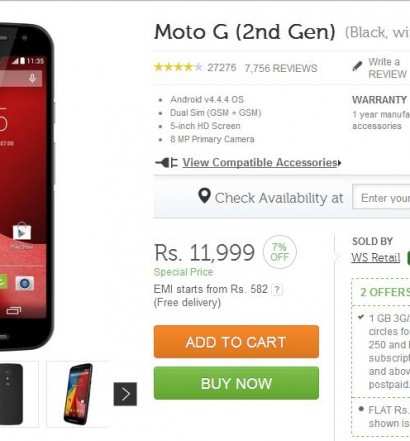Open the WS Retail seller link

click(375, 258)
